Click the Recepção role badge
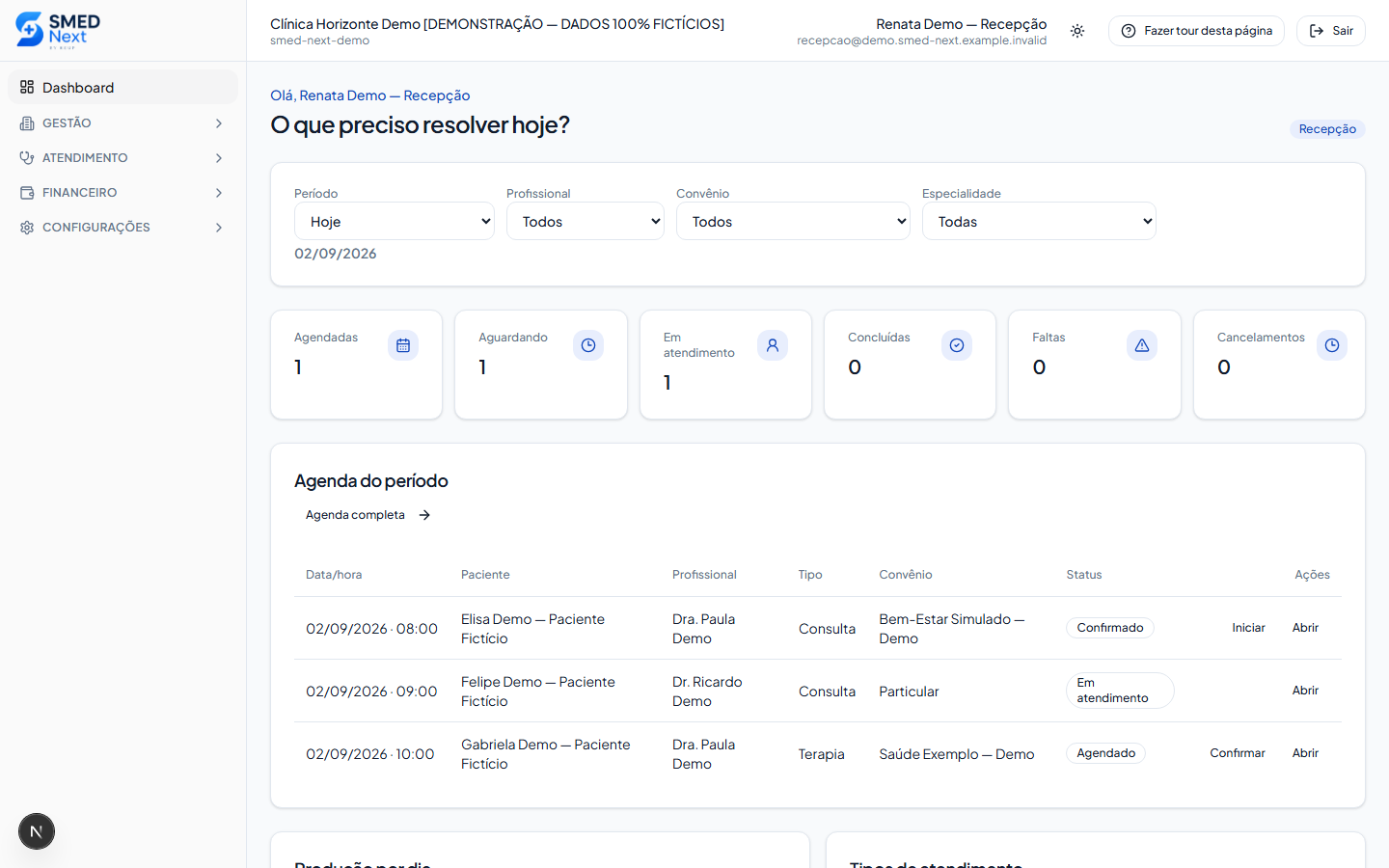Viewport: 1389px width, 868px height. (x=1327, y=129)
